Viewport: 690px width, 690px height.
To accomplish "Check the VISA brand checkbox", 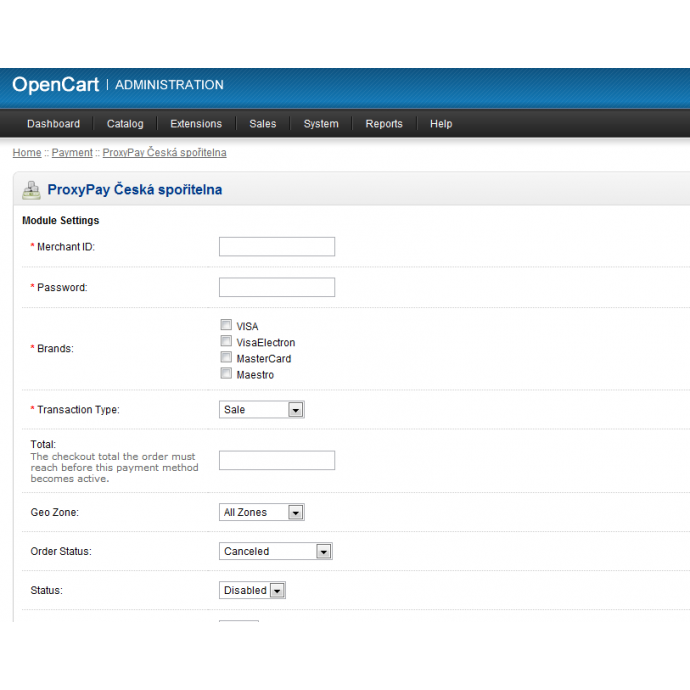I will [226, 325].
